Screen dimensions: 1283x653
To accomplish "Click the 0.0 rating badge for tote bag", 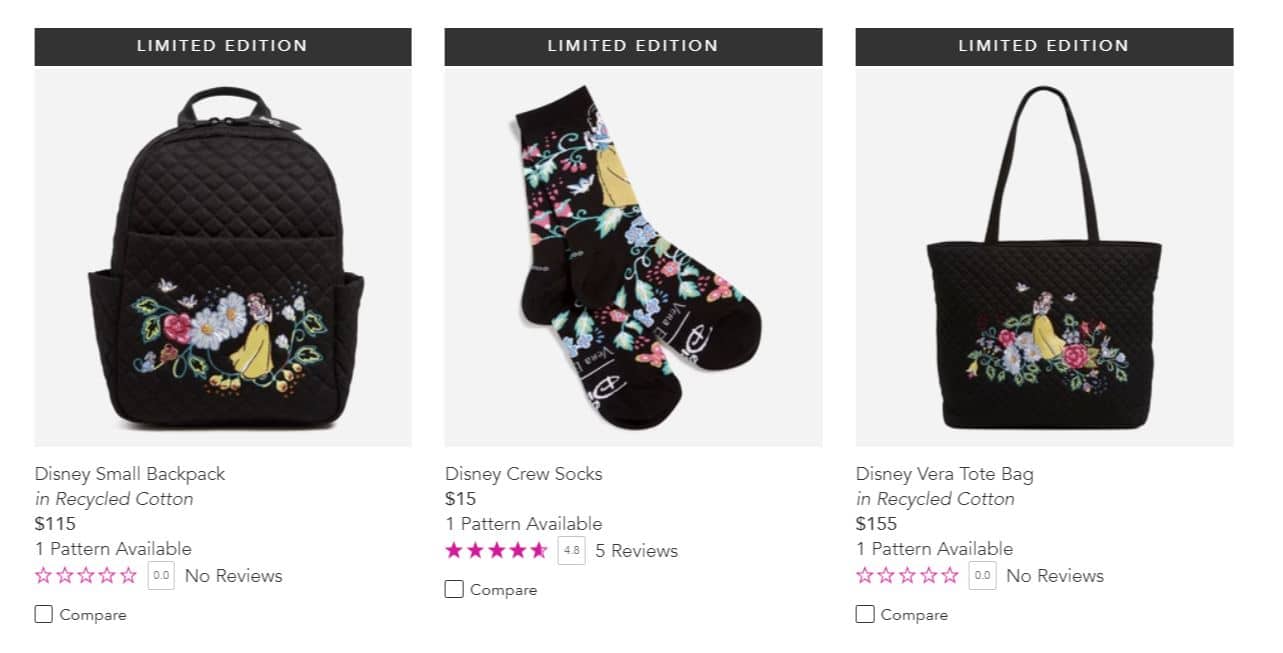I will [x=982, y=576].
